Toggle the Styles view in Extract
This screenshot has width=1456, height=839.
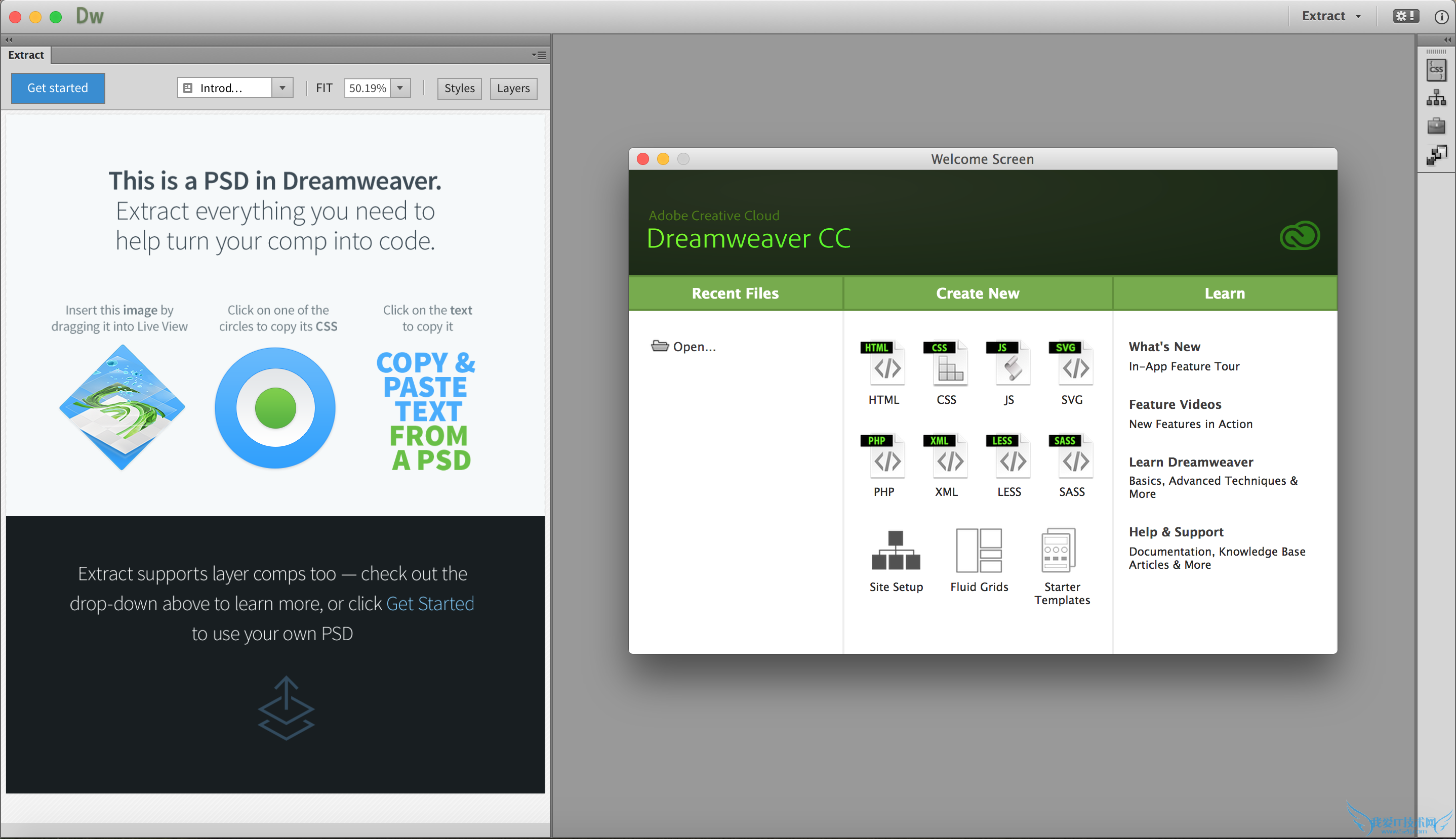[459, 88]
